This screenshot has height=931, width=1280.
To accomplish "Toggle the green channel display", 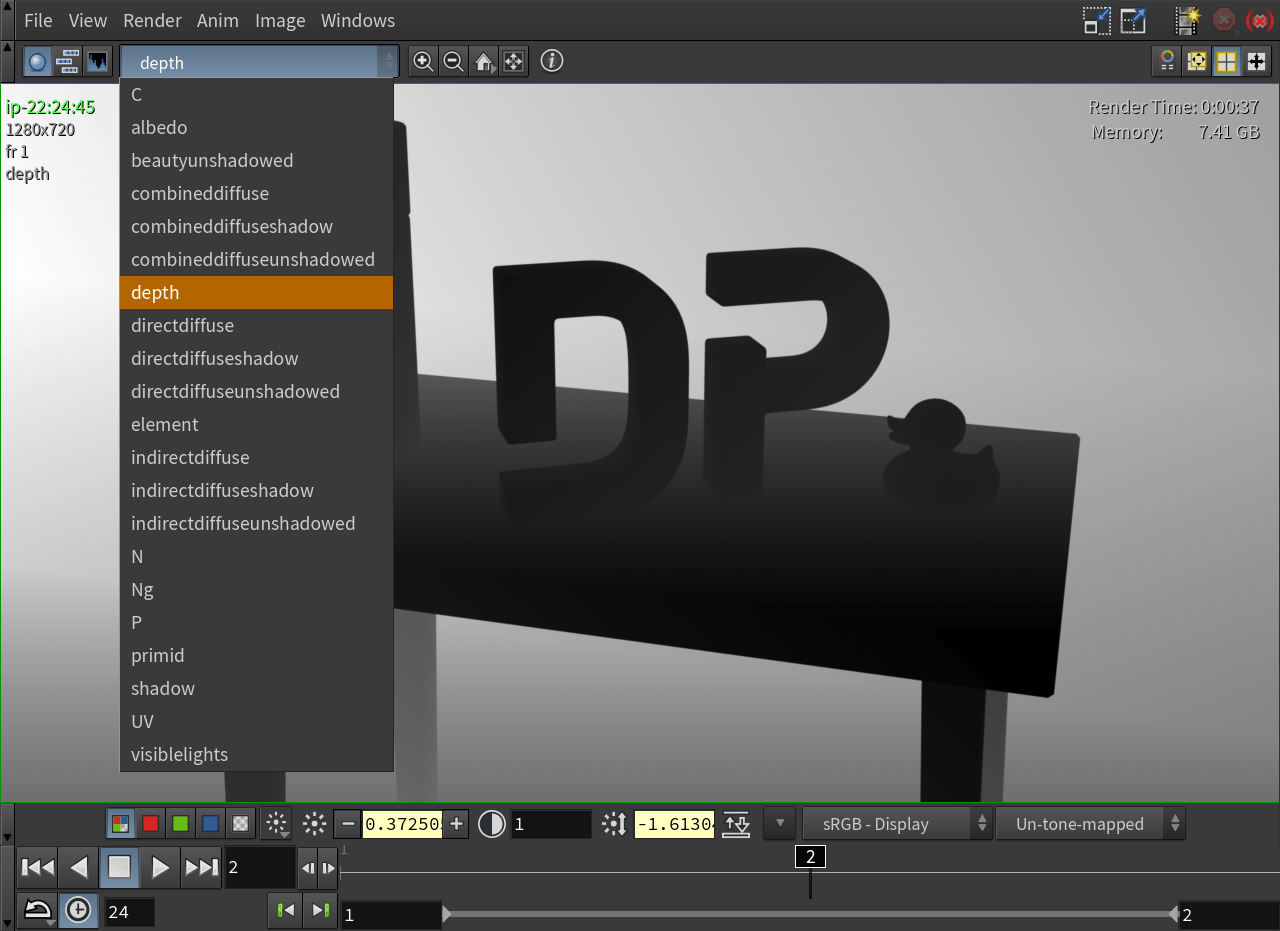I will pos(180,824).
